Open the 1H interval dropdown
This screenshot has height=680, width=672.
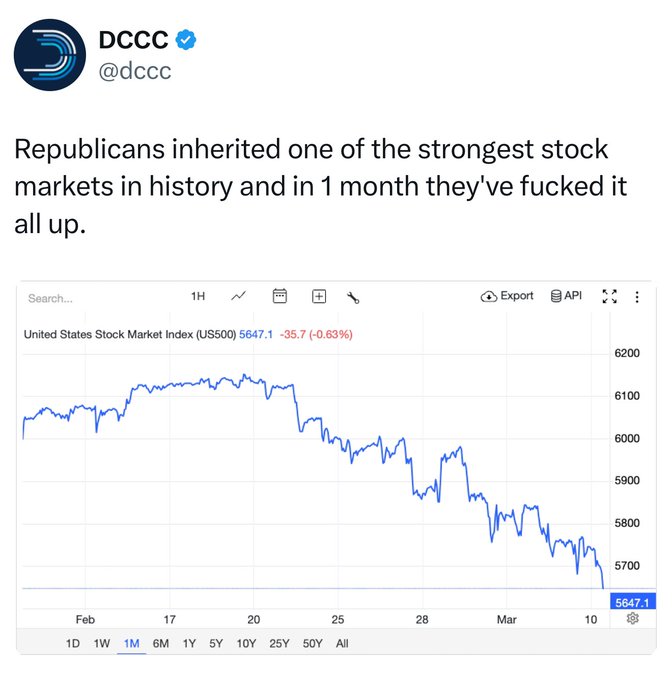[198, 296]
